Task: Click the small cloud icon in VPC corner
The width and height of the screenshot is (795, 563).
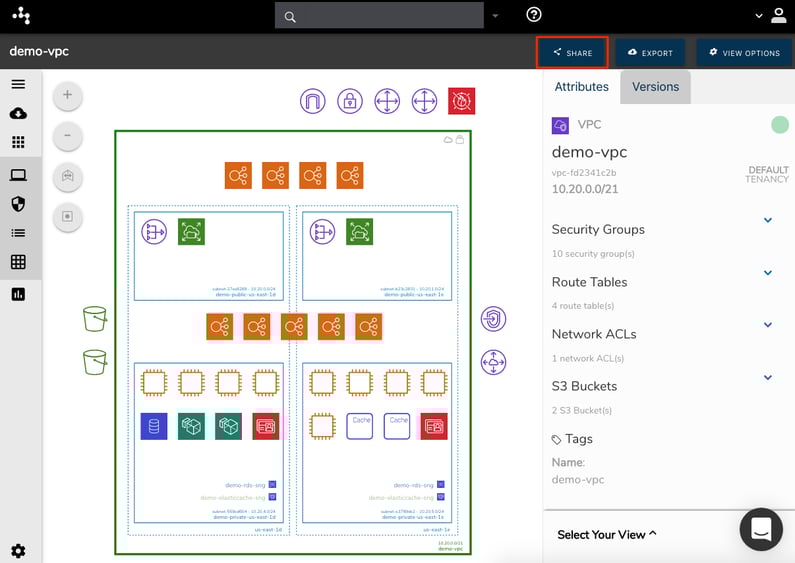Action: [448, 140]
